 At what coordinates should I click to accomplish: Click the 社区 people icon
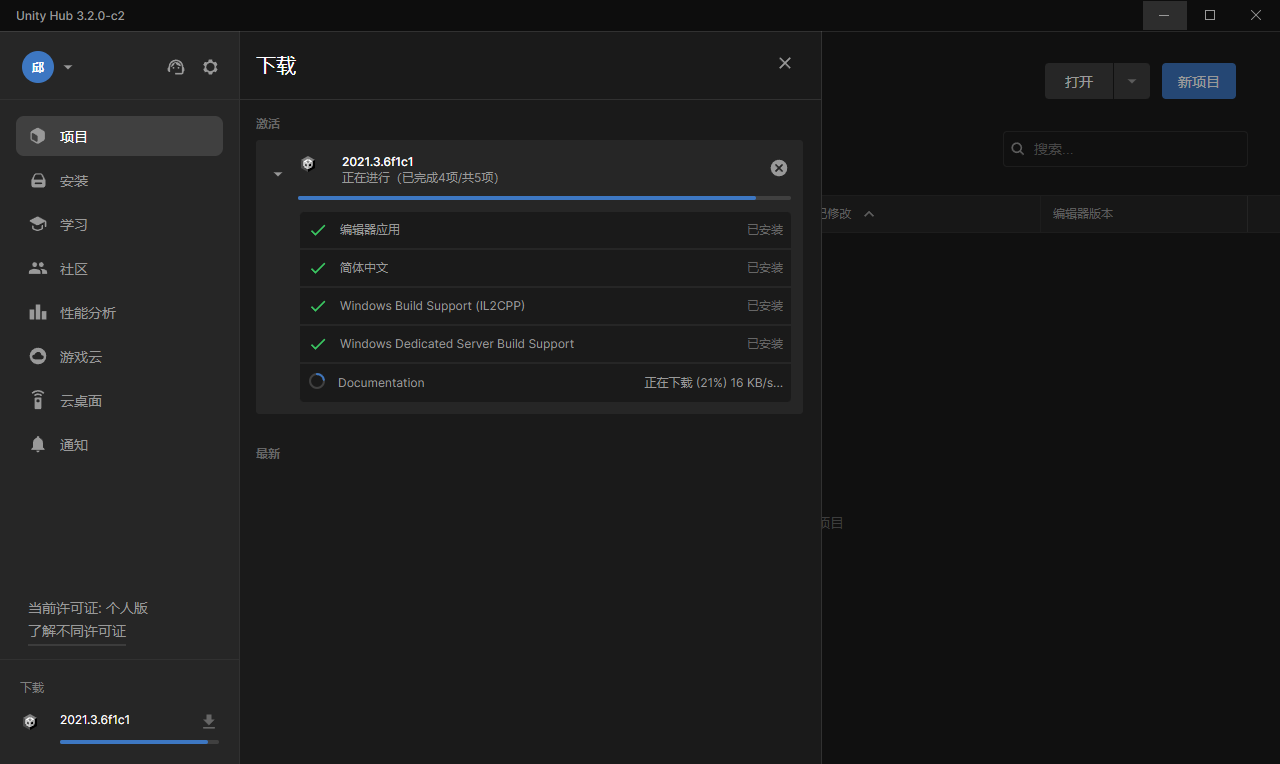pos(38,268)
